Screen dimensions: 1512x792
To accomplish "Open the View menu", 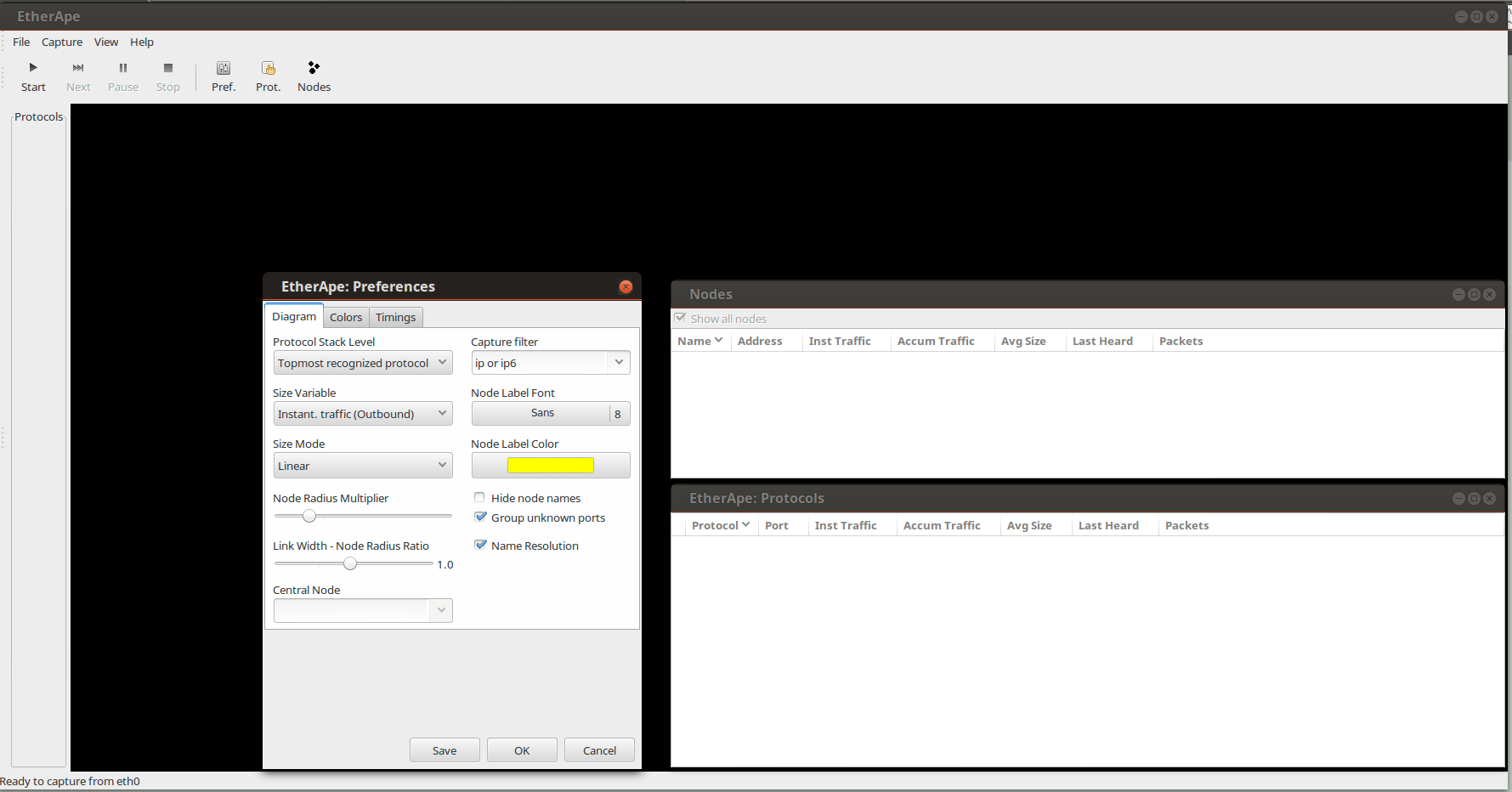I will click(106, 42).
